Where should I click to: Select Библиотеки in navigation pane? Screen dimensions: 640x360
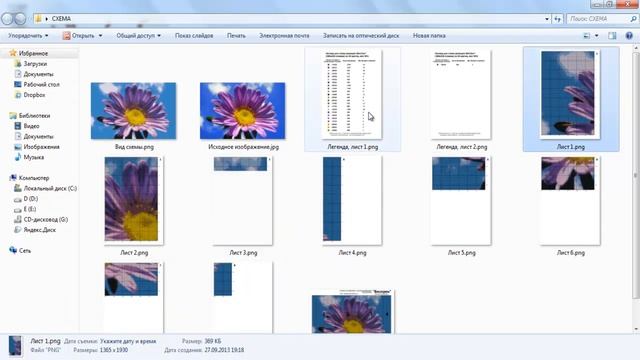[x=34, y=116]
